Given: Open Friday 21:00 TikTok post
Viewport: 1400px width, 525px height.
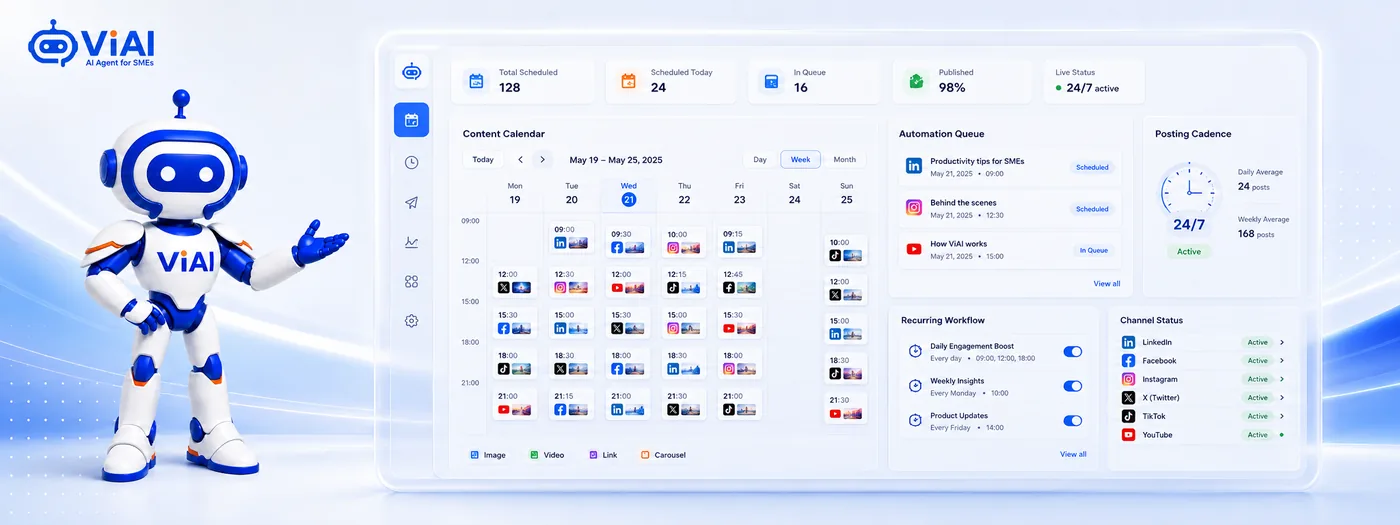Looking at the screenshot, I should 739,402.
